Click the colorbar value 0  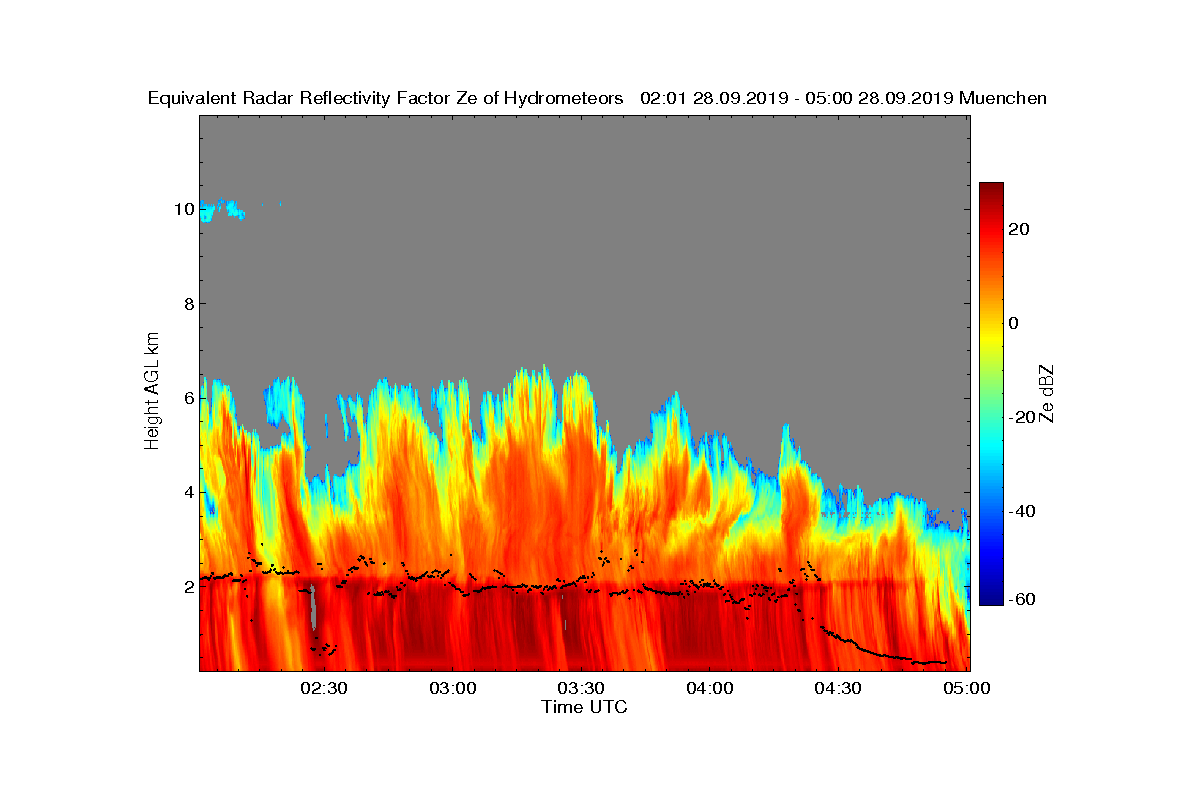tap(1014, 323)
